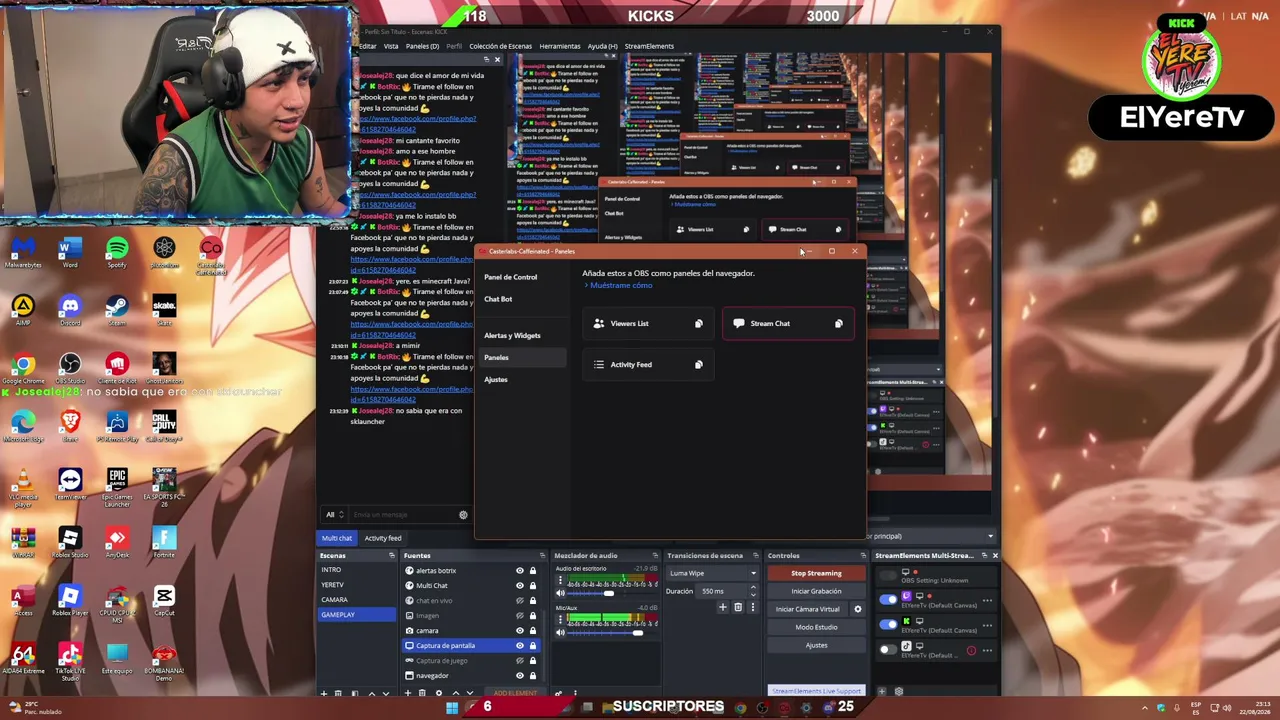Open the OBS virtual camera settings gear
This screenshot has height=720, width=1280.
(857, 609)
